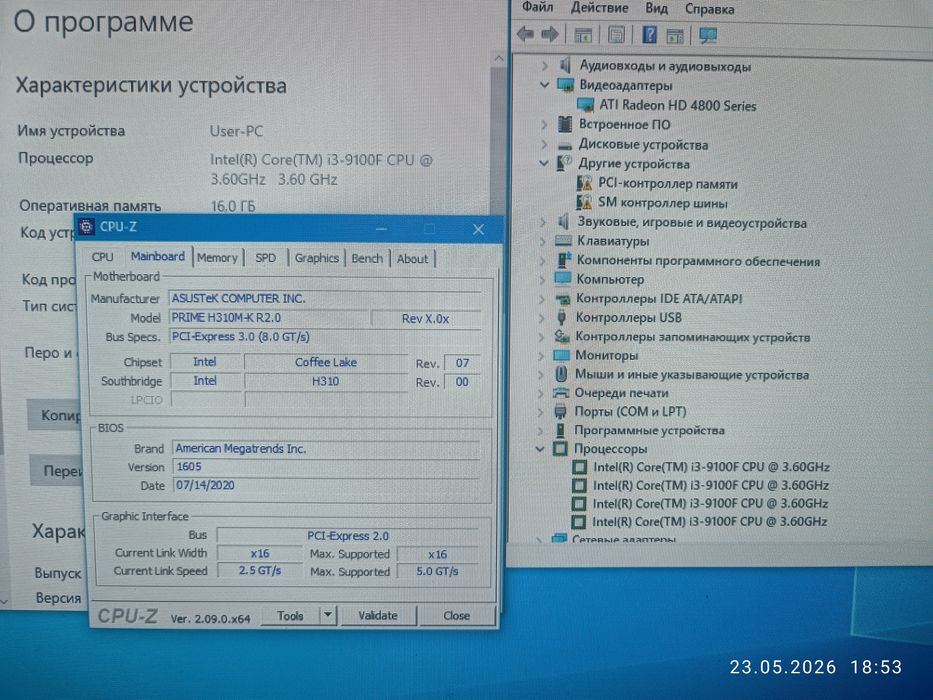Click the PRIME H310M-K R2.0 model field
The width and height of the screenshot is (933, 700).
[x=269, y=318]
